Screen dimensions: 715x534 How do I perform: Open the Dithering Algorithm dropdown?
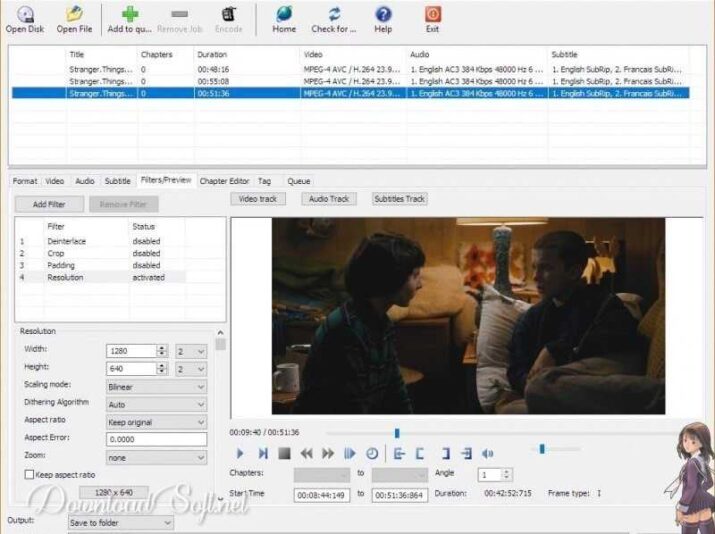pyautogui.click(x=156, y=404)
